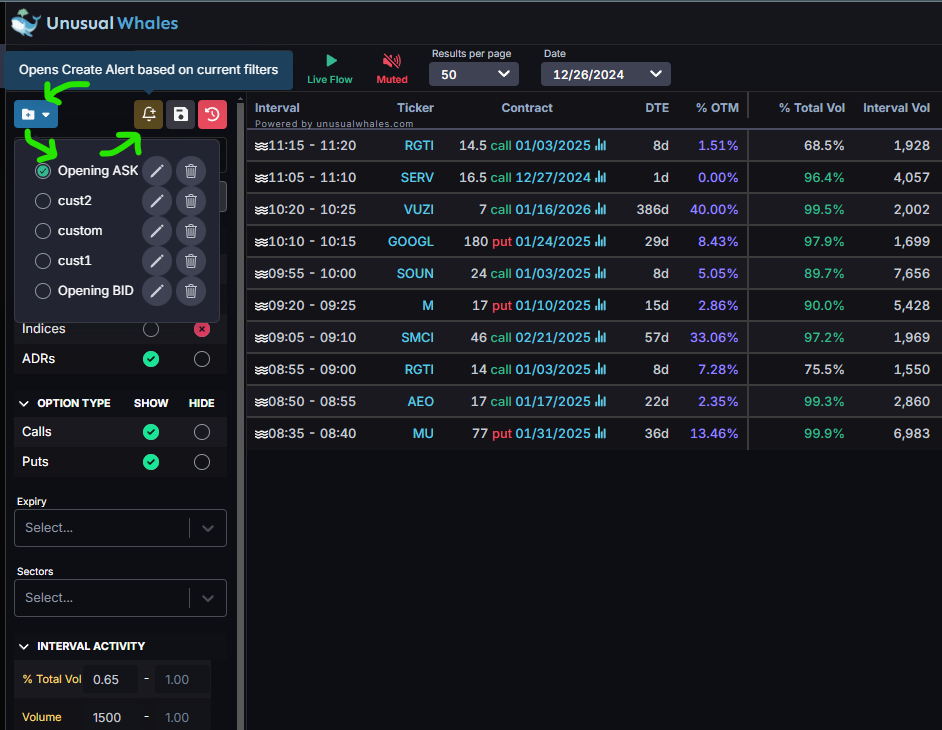
Task: Collapse the INTERVAL ACTIVITY section
Action: (24, 646)
